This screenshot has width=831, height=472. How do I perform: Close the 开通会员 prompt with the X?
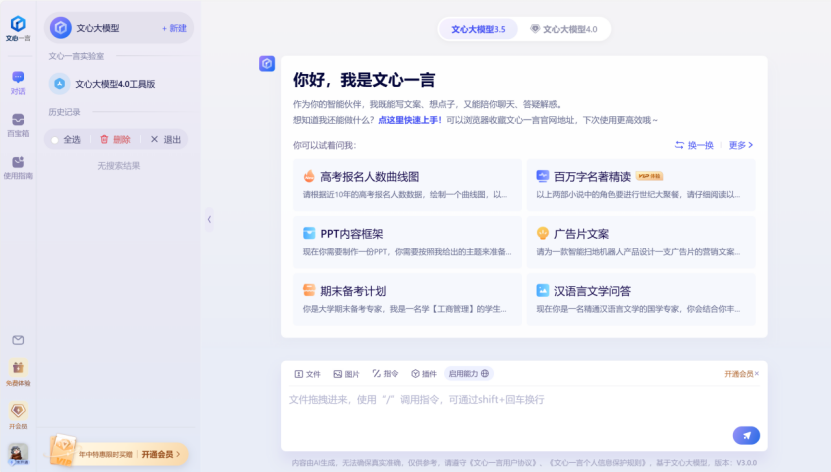tap(757, 373)
